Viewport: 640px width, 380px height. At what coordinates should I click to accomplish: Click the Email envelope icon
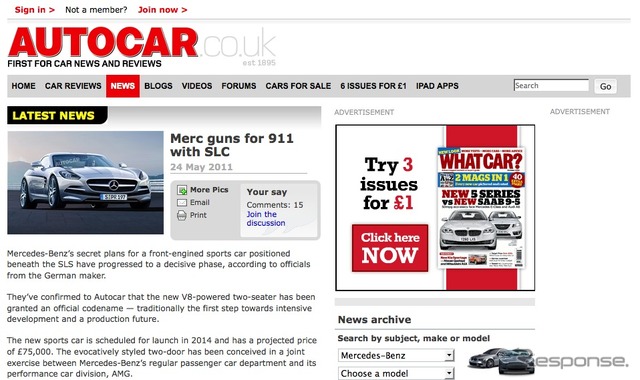coord(182,202)
